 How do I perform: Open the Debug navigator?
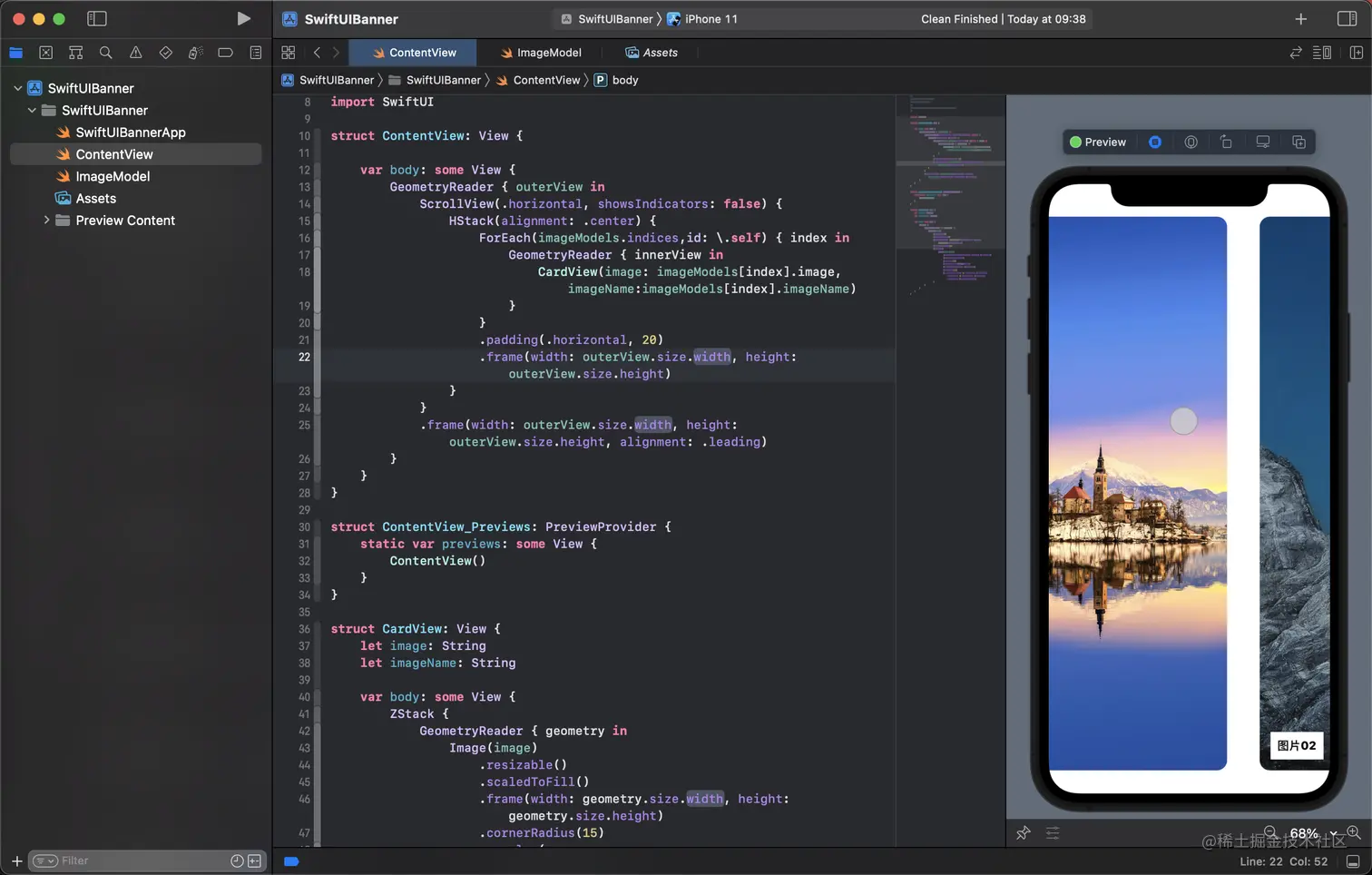[x=195, y=53]
